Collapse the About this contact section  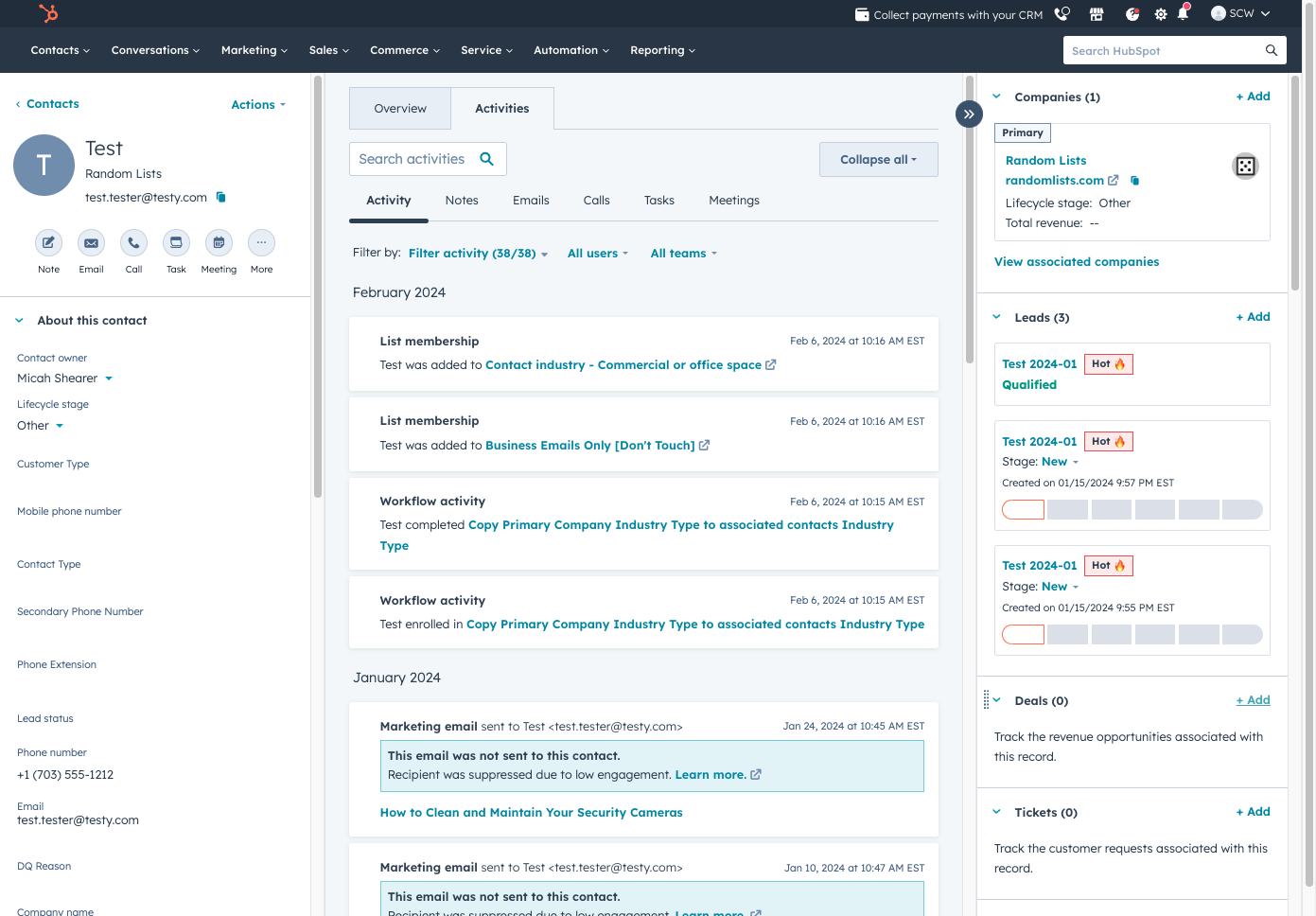19,321
